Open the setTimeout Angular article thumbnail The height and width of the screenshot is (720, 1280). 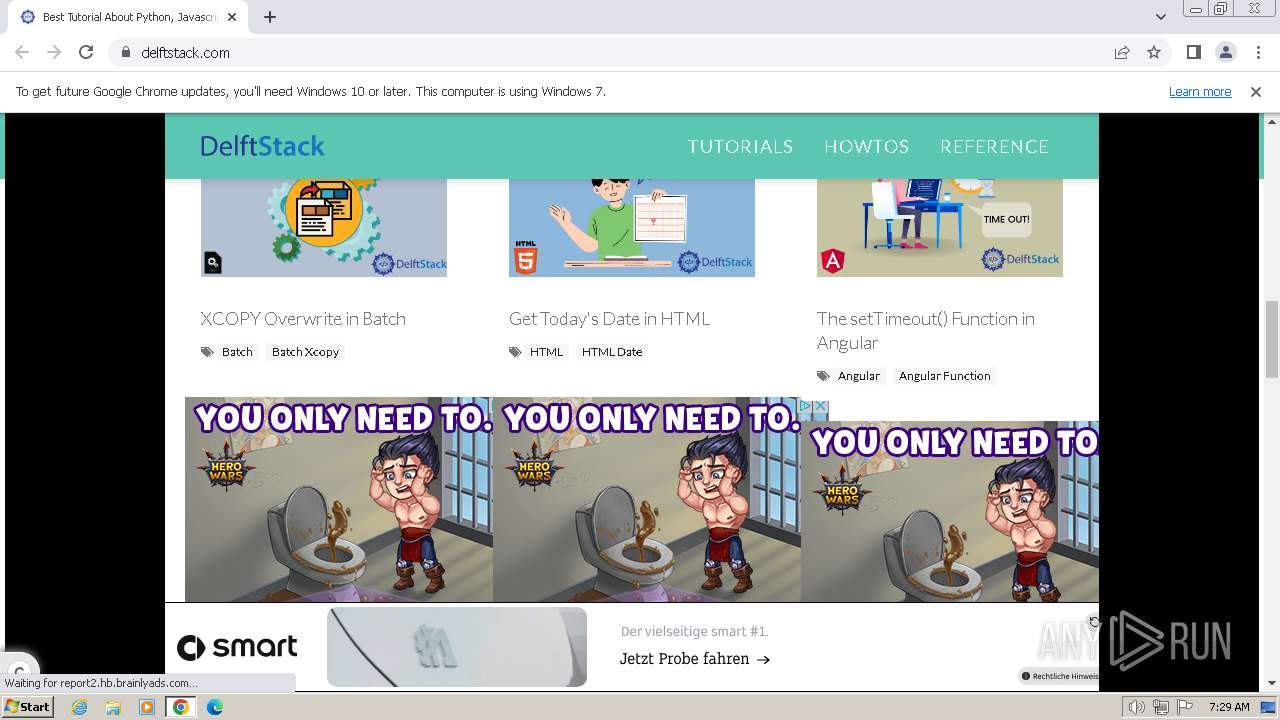point(940,228)
